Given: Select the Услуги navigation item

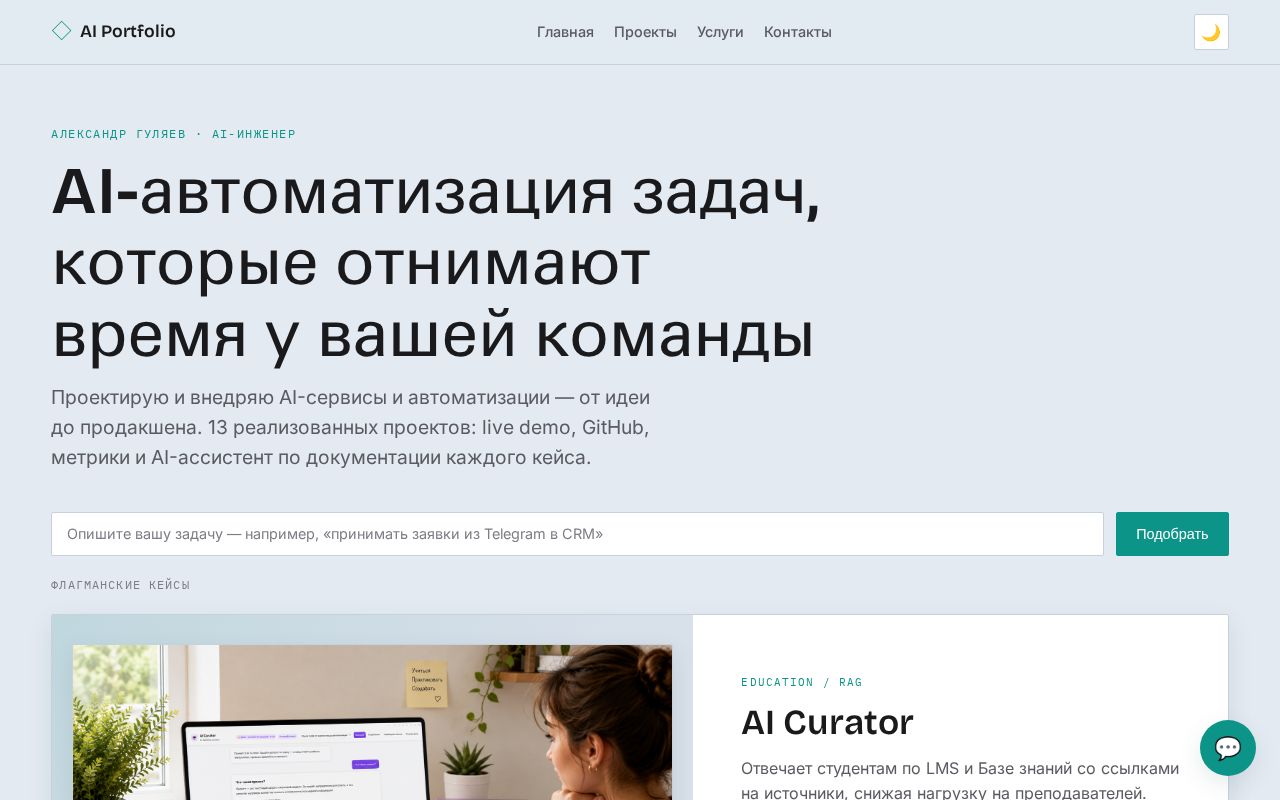Looking at the screenshot, I should 720,32.
